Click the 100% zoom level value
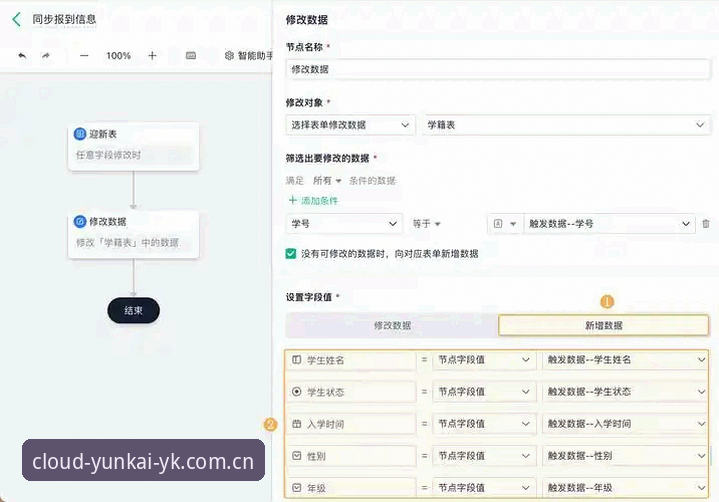 pyautogui.click(x=118, y=56)
